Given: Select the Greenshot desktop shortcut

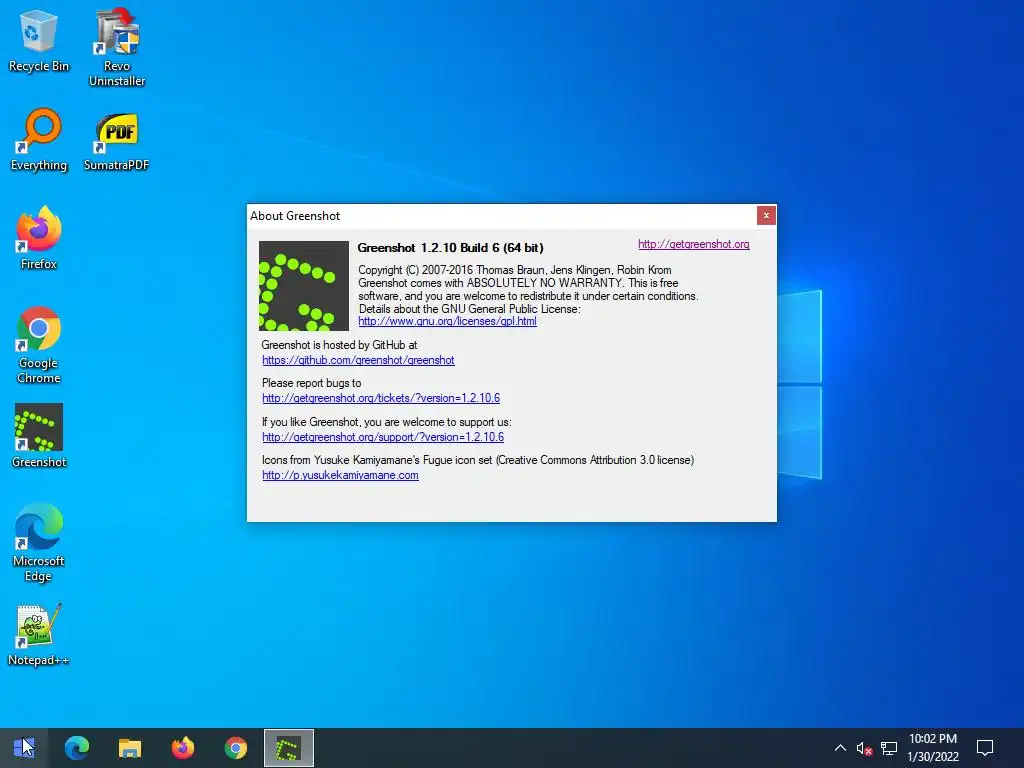Looking at the screenshot, I should (x=39, y=435).
